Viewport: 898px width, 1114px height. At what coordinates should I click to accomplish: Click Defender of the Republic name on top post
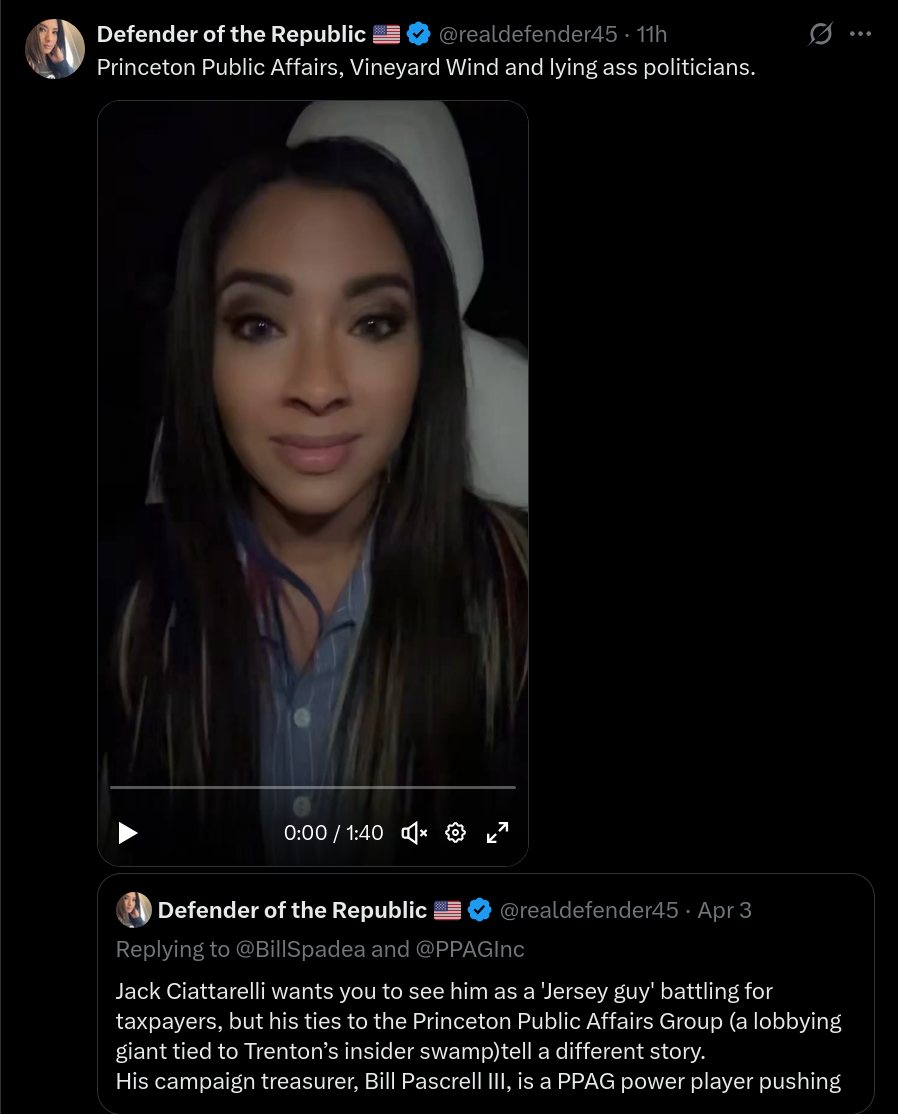click(231, 34)
